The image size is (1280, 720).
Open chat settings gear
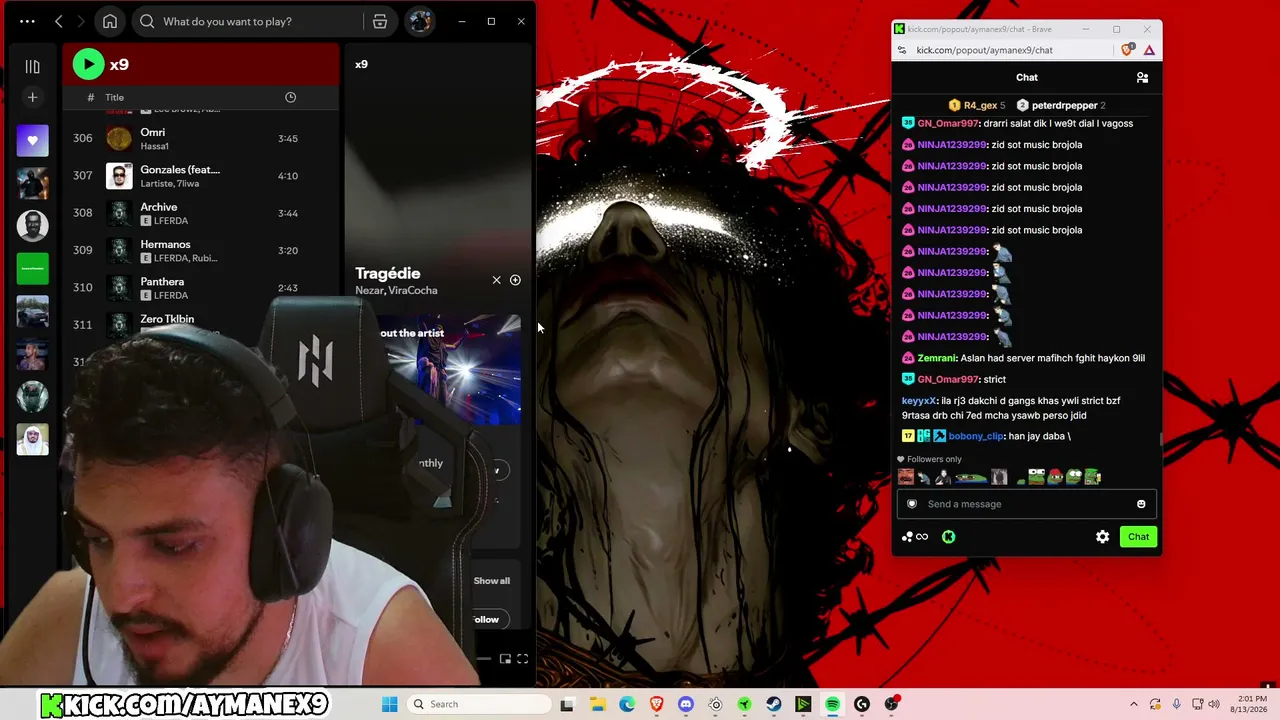(x=1102, y=537)
